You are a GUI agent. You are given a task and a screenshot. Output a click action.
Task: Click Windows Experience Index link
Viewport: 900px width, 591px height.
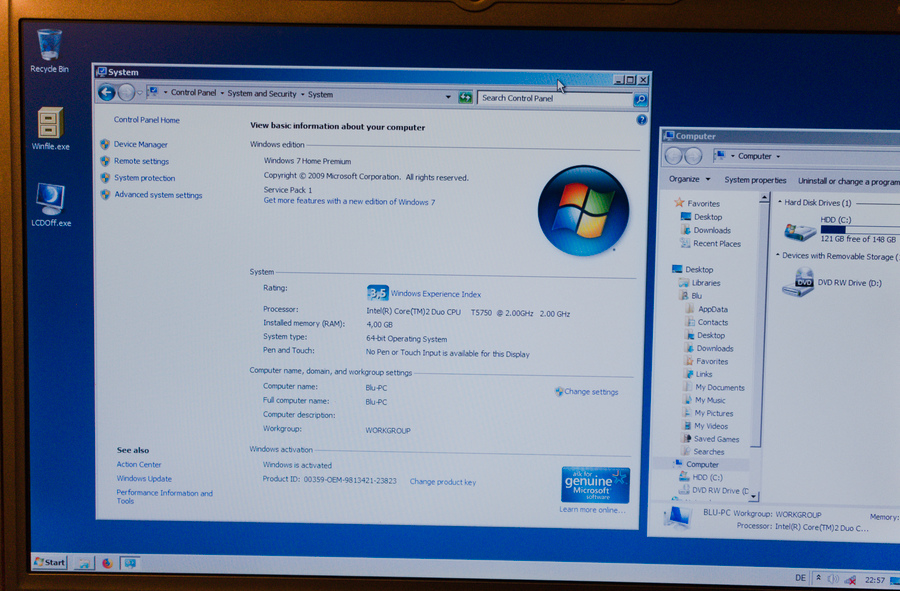click(436, 294)
